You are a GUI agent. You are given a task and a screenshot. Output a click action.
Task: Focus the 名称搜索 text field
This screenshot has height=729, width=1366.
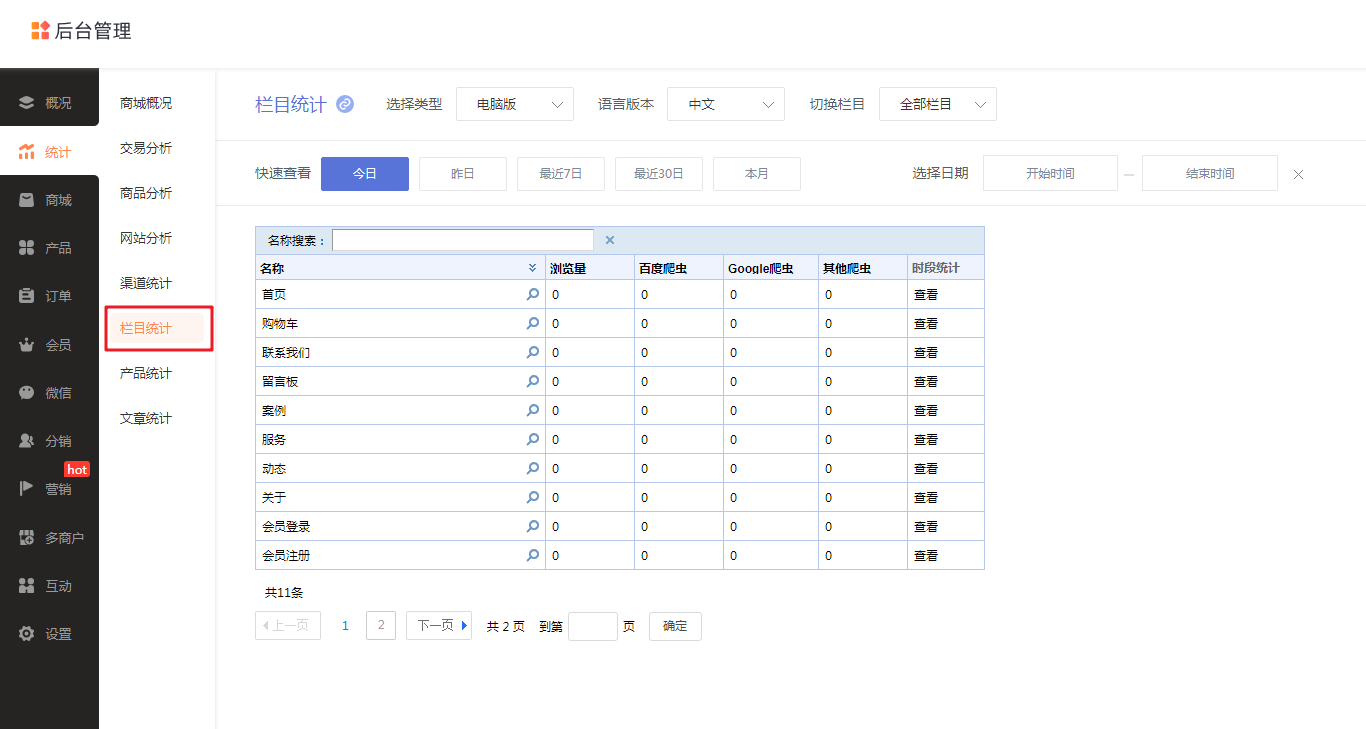pos(463,240)
